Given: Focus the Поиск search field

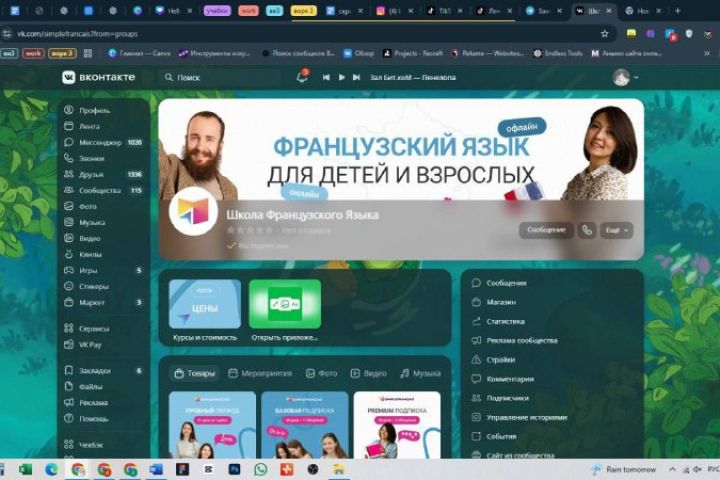Looking at the screenshot, I should click(220, 78).
